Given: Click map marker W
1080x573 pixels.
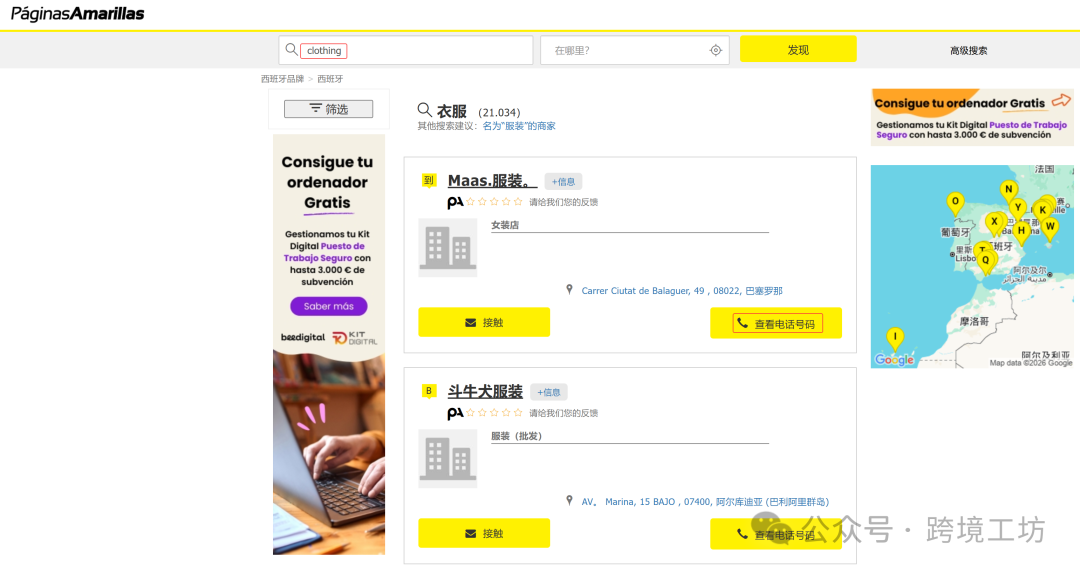Looking at the screenshot, I should point(1050,227).
